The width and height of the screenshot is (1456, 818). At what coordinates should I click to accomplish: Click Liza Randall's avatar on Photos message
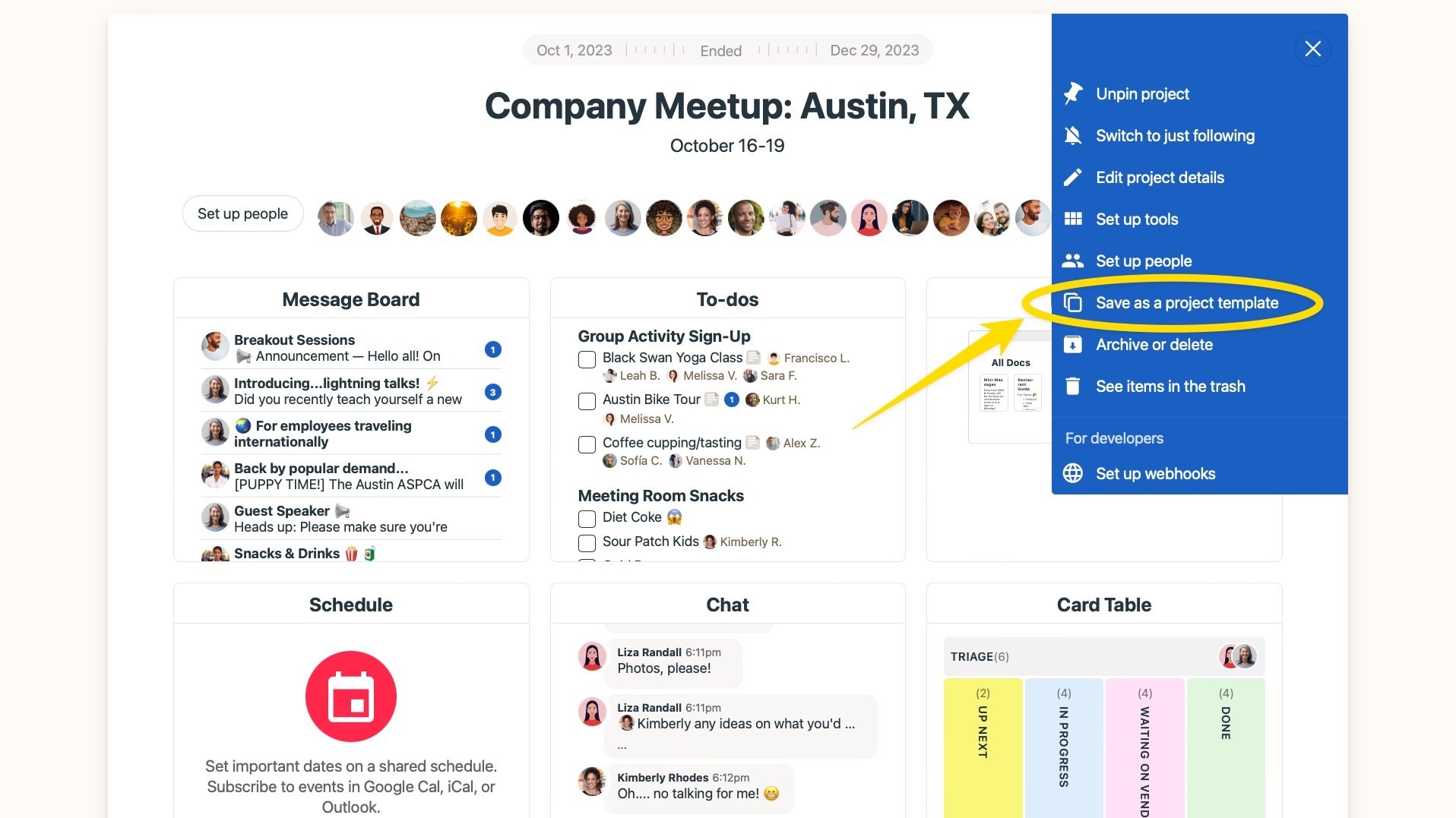click(x=591, y=656)
